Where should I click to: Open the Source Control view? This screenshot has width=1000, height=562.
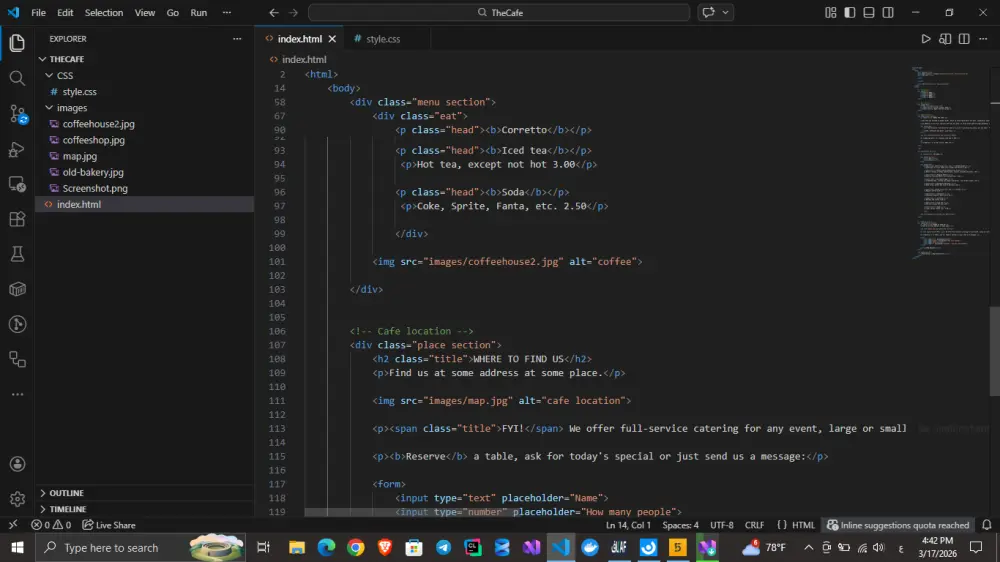pyautogui.click(x=17, y=114)
